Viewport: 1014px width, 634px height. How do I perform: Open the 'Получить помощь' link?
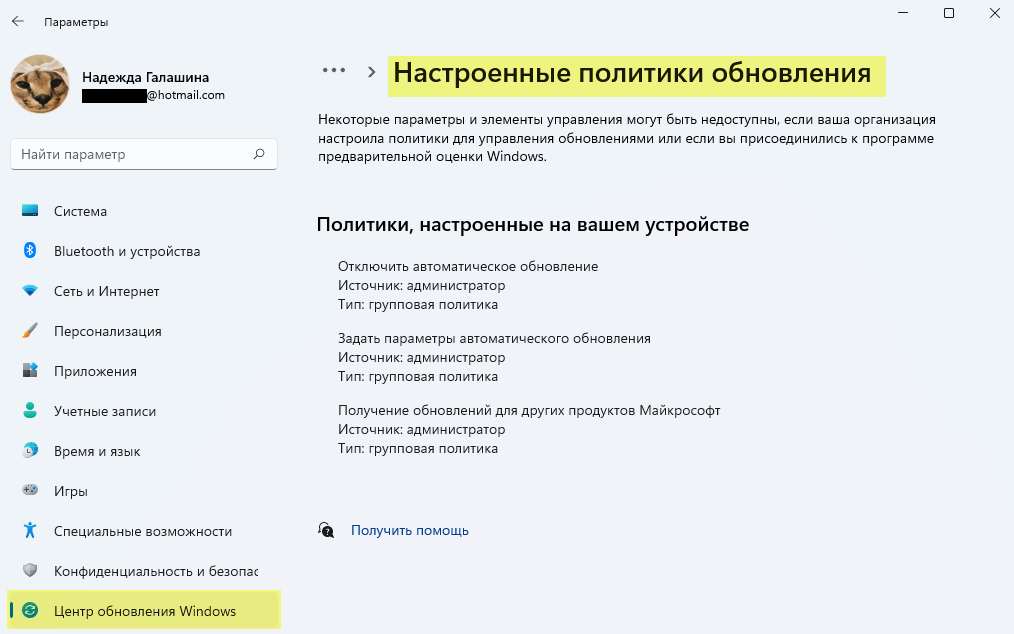[x=409, y=531]
